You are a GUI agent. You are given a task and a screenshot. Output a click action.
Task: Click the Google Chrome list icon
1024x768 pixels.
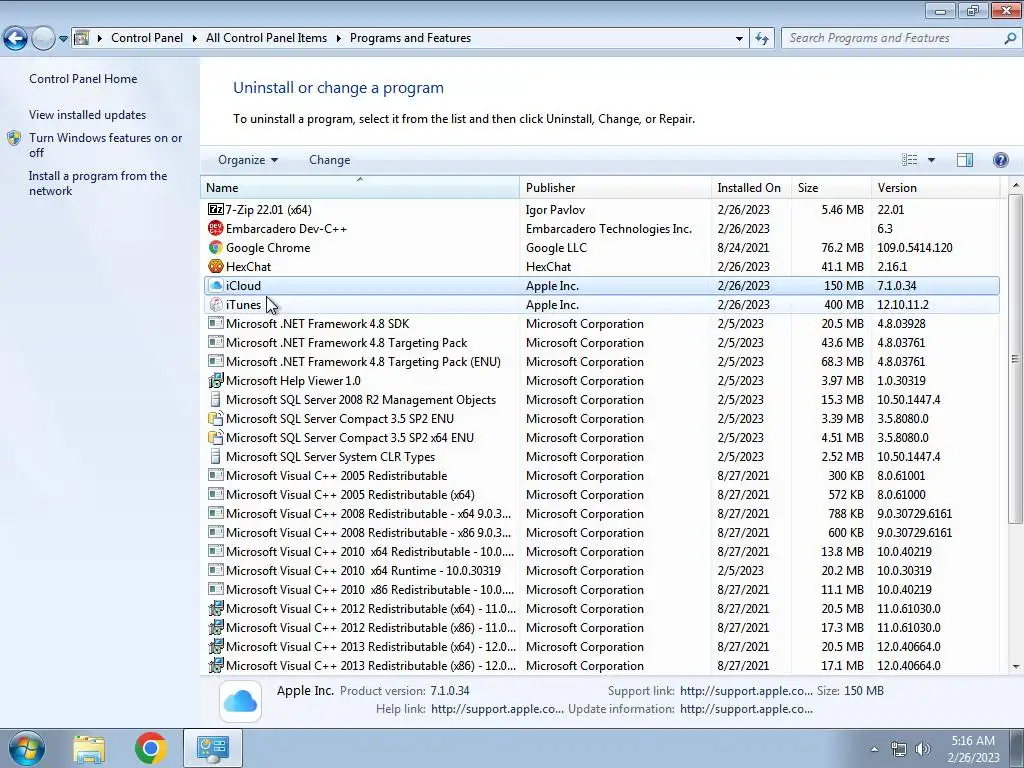point(216,248)
